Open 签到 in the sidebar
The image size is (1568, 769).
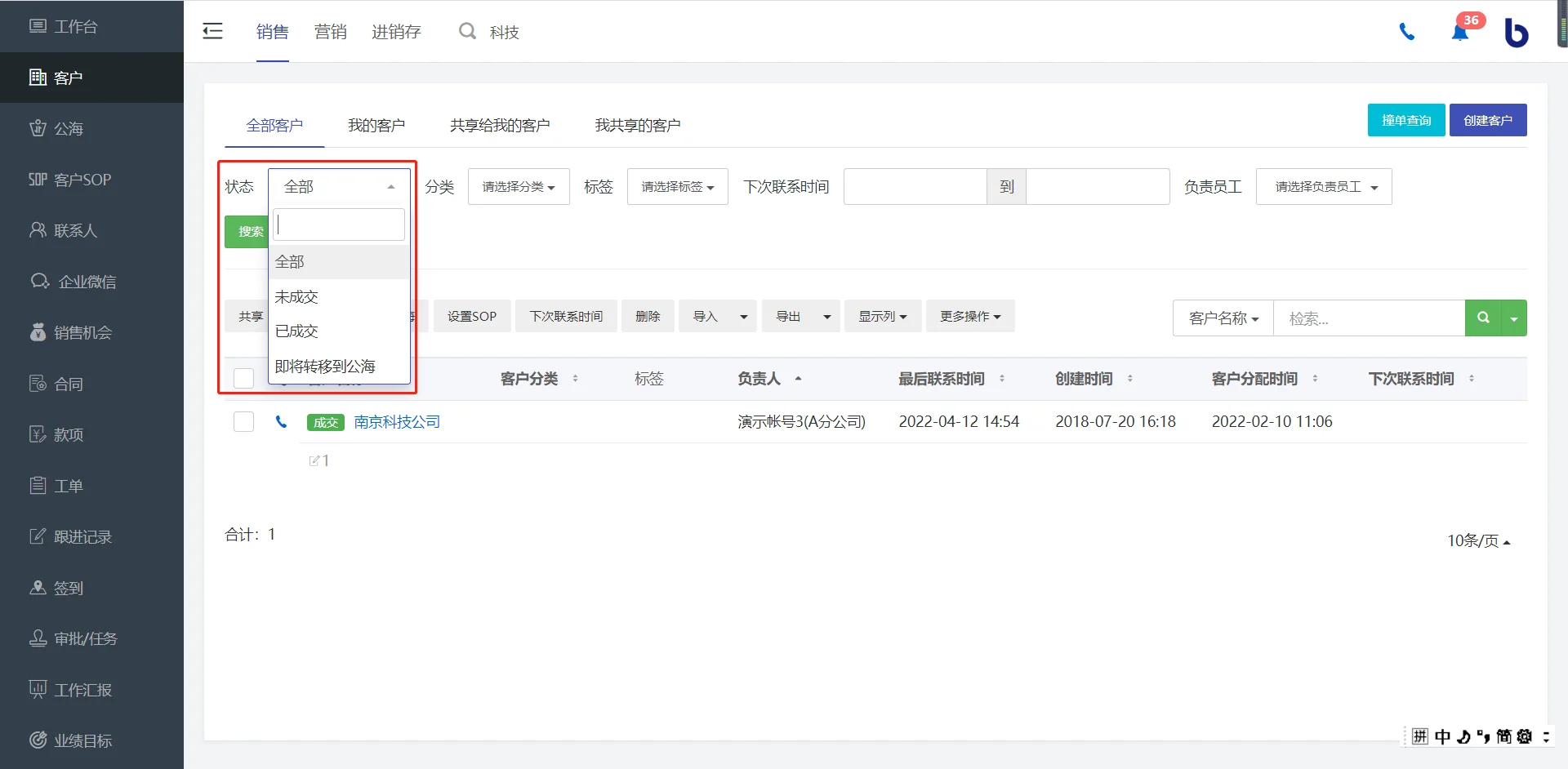click(x=91, y=588)
